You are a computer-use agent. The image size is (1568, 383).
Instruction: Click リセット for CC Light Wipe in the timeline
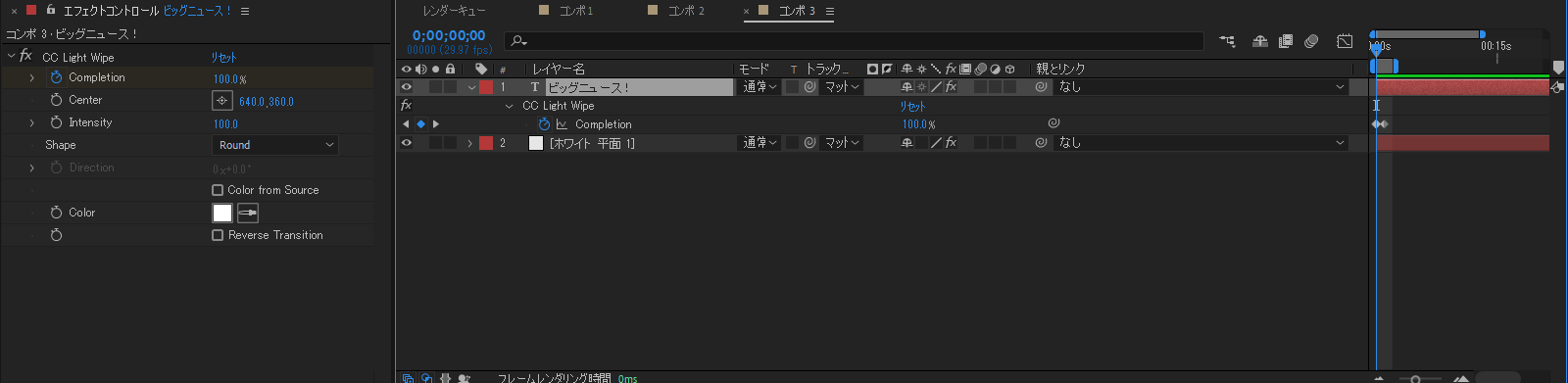pos(912,106)
